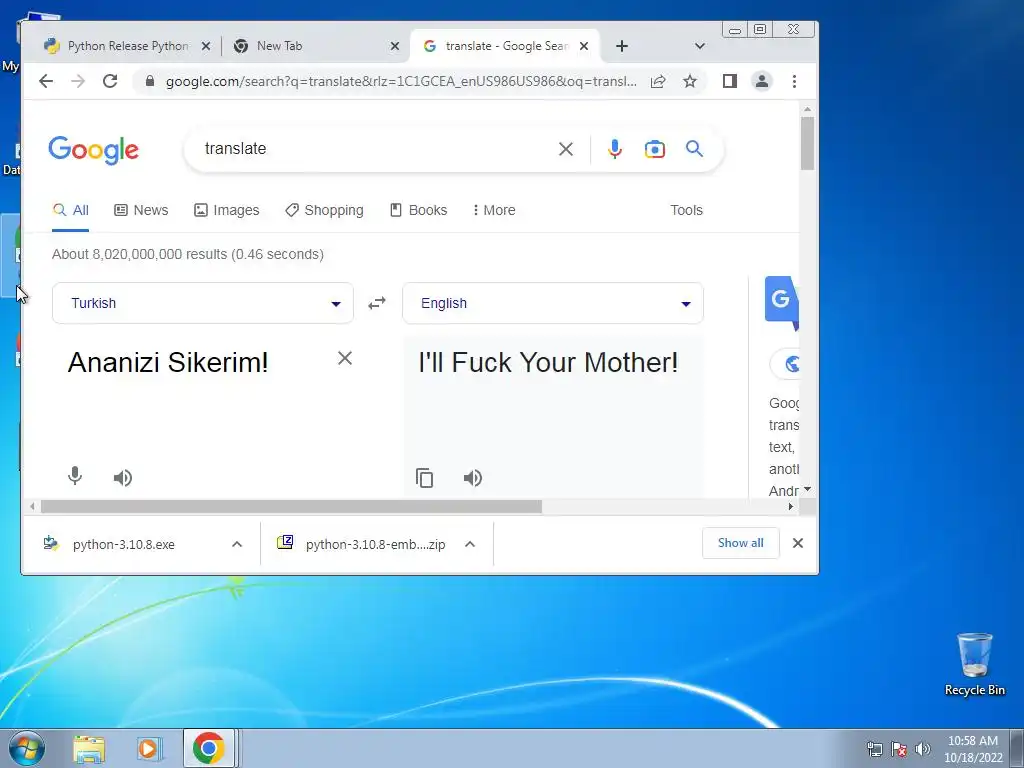Open the python-3.10.8.exe download
This screenshot has width=1024, height=768.
(124, 544)
